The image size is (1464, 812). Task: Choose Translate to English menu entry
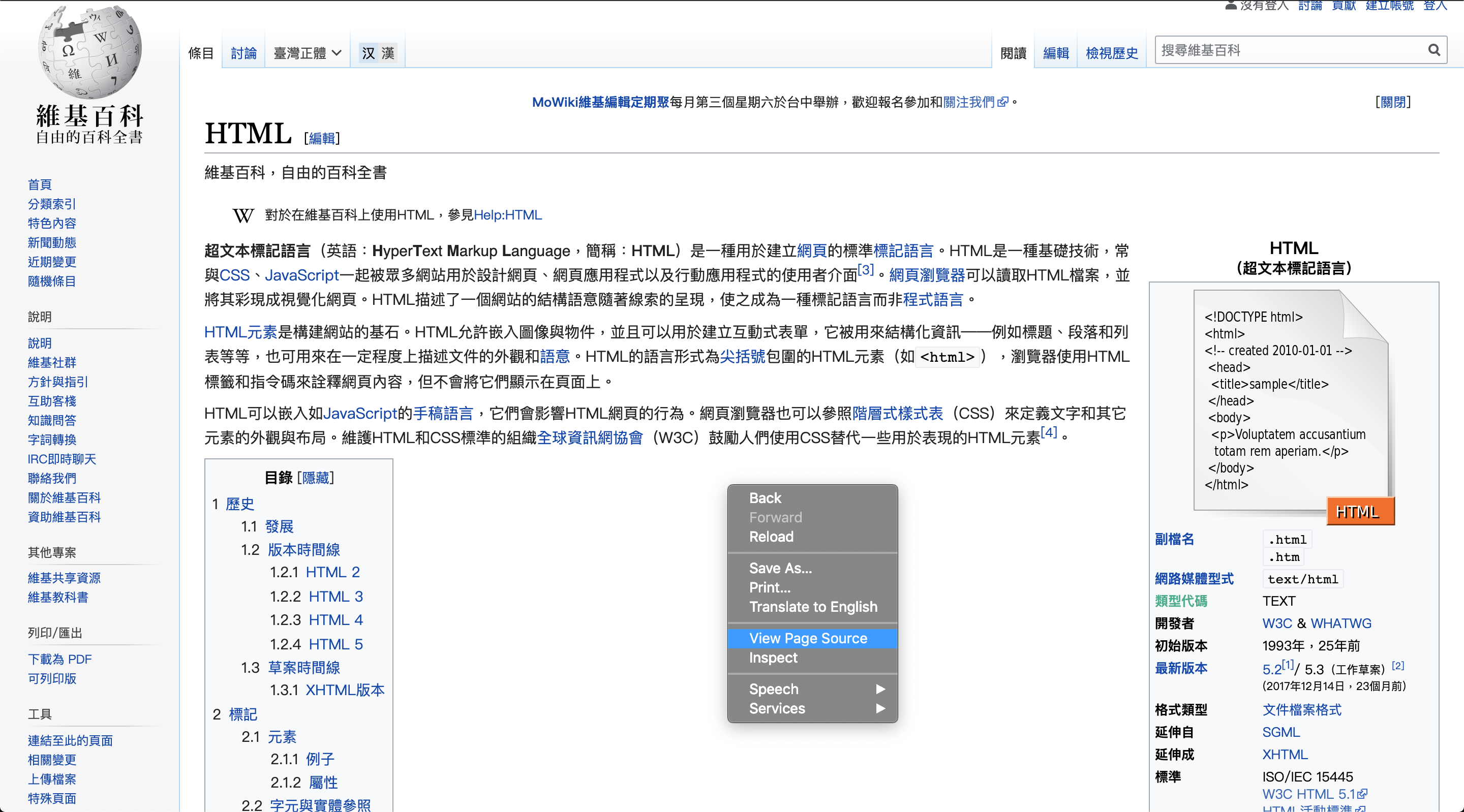(813, 607)
